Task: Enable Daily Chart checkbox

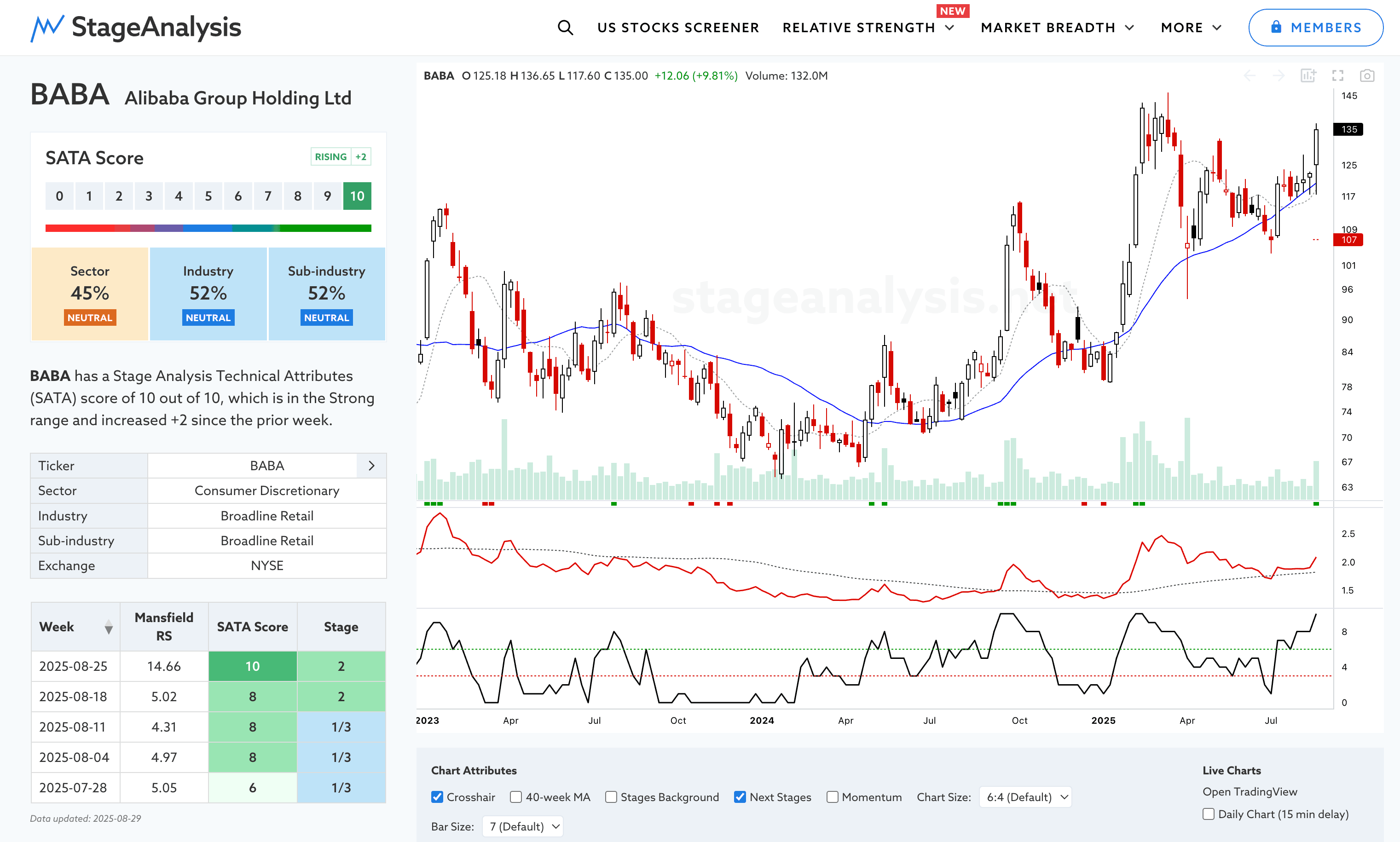Action: click(x=1209, y=814)
